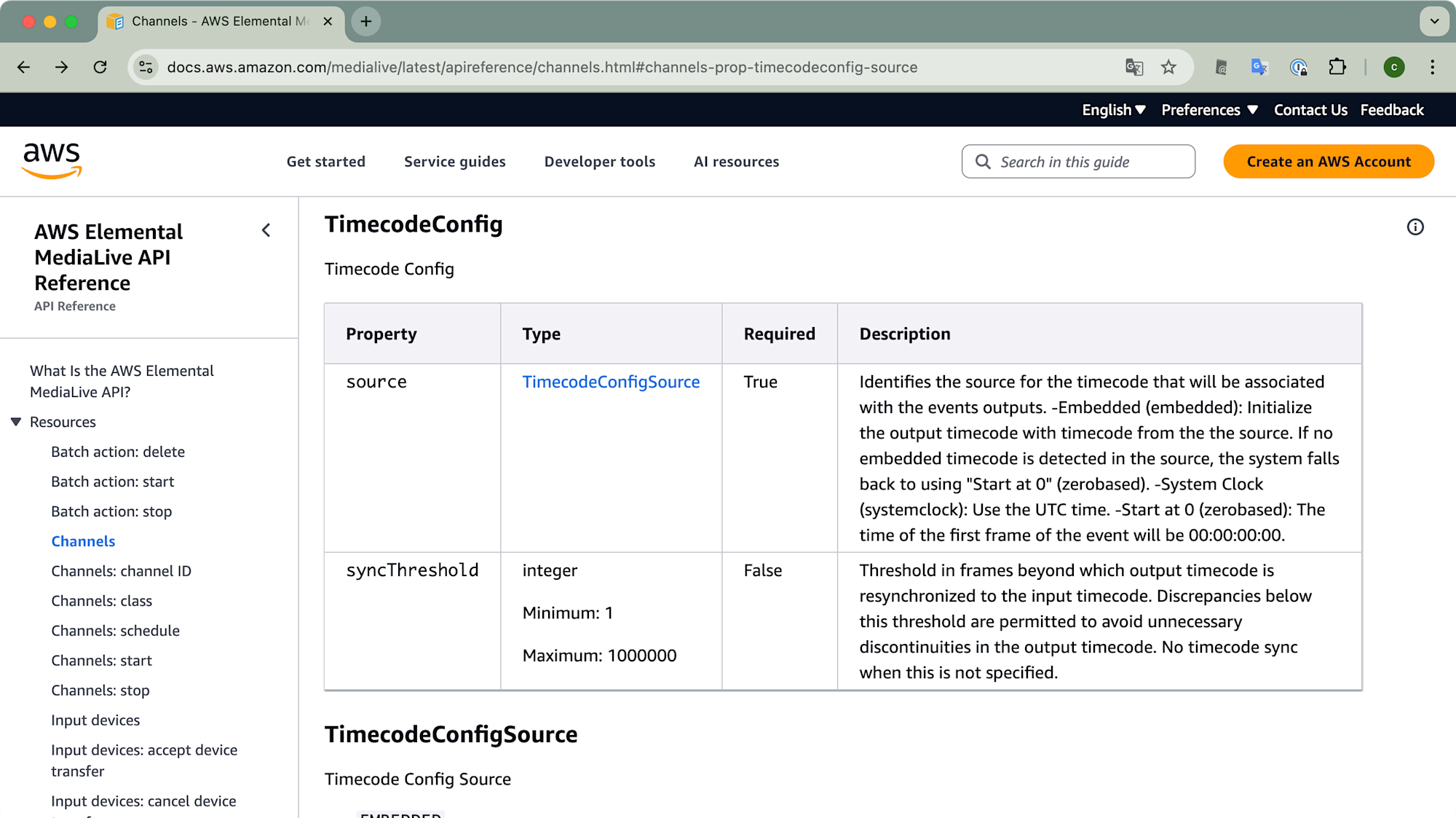1456x818 pixels.
Task: Open the TimecodeConfigSource type link
Action: click(x=611, y=382)
